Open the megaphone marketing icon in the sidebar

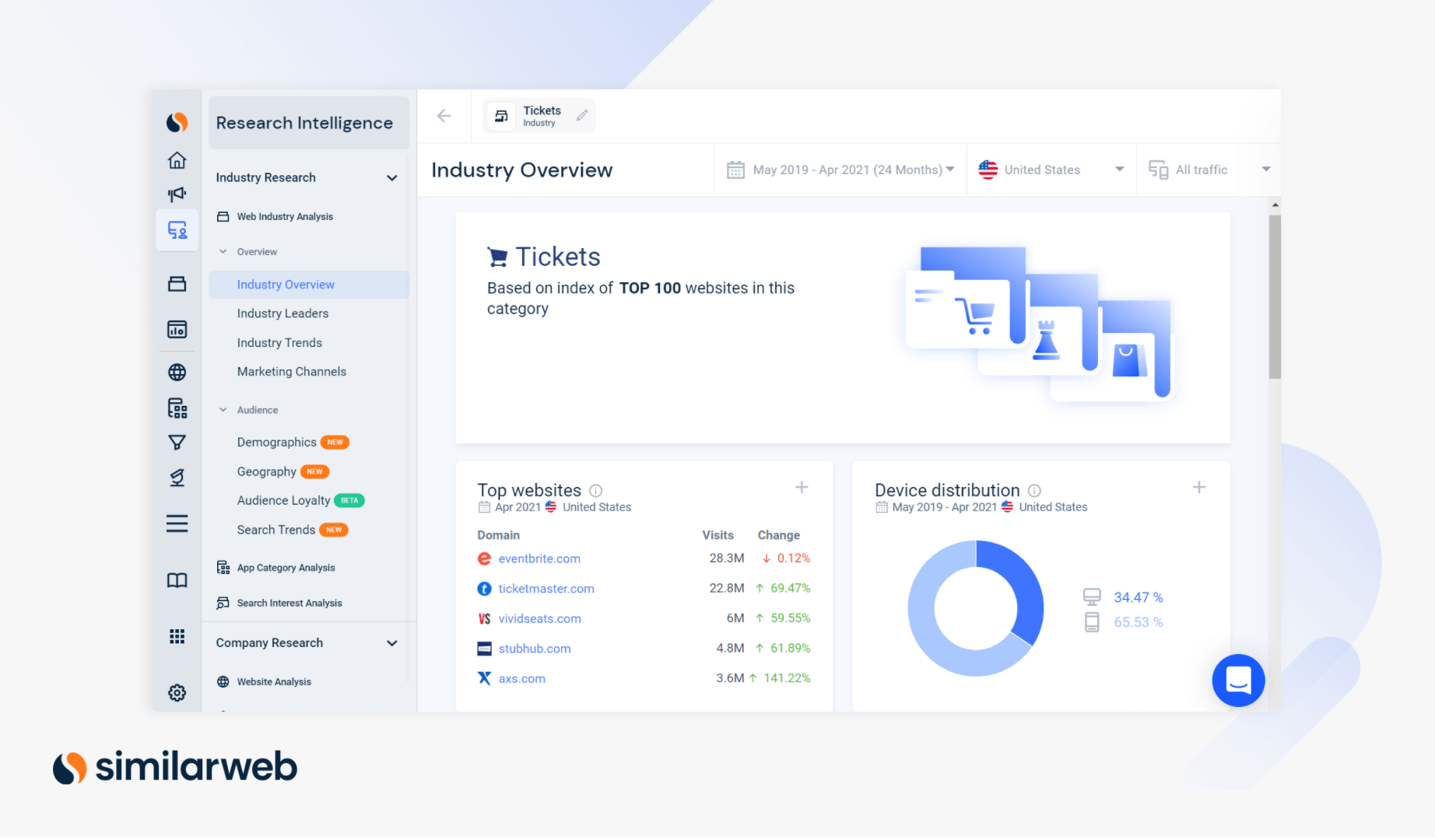point(177,194)
